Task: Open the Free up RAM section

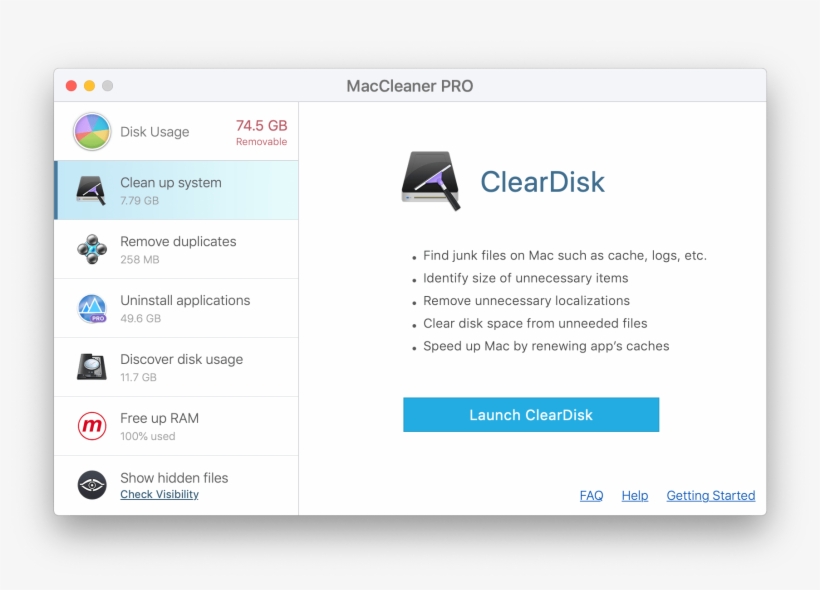Action: 176,426
